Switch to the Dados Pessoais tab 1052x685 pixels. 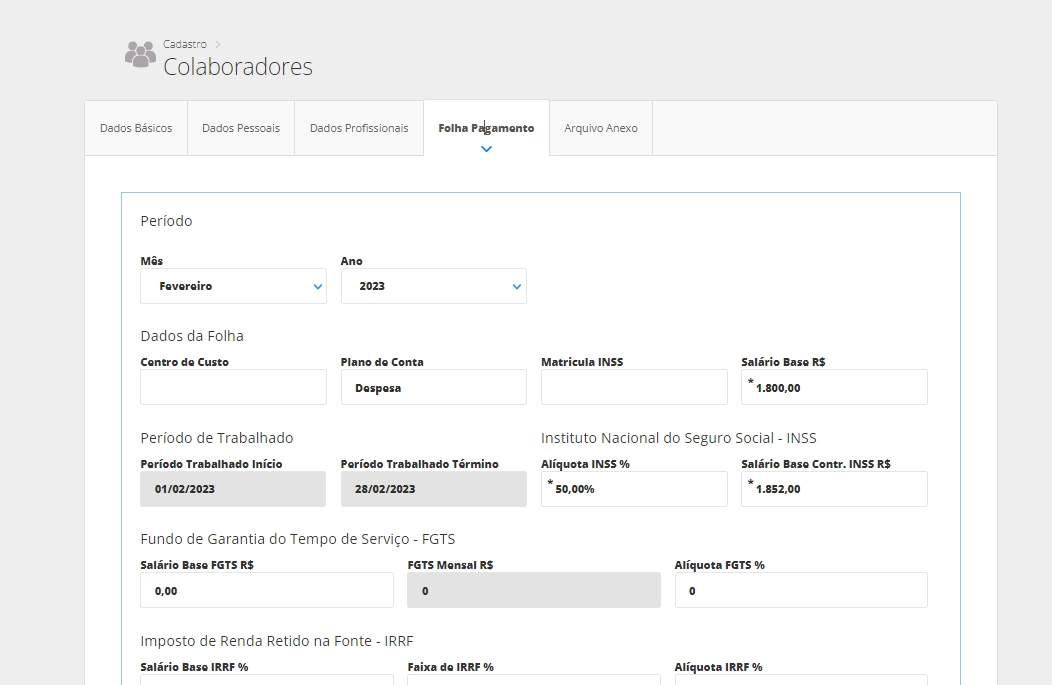pos(241,128)
